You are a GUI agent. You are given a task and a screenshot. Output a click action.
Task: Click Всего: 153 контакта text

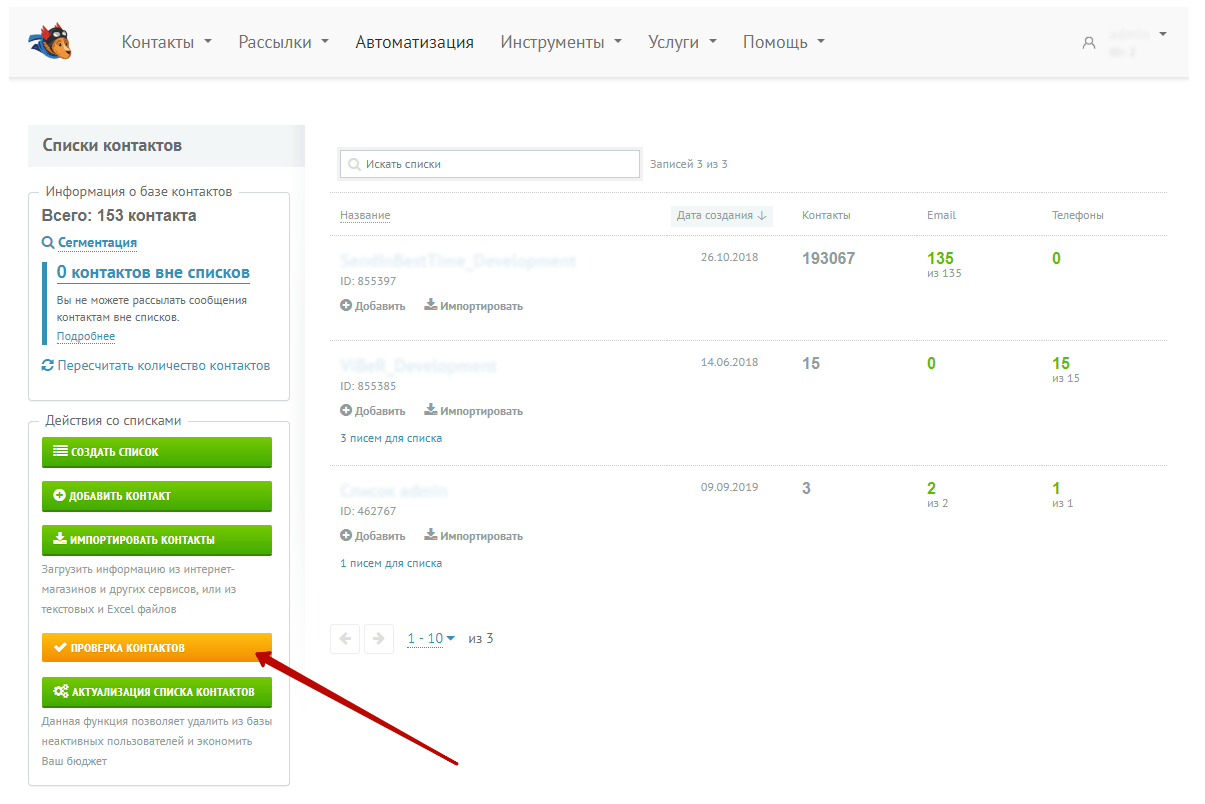click(119, 216)
